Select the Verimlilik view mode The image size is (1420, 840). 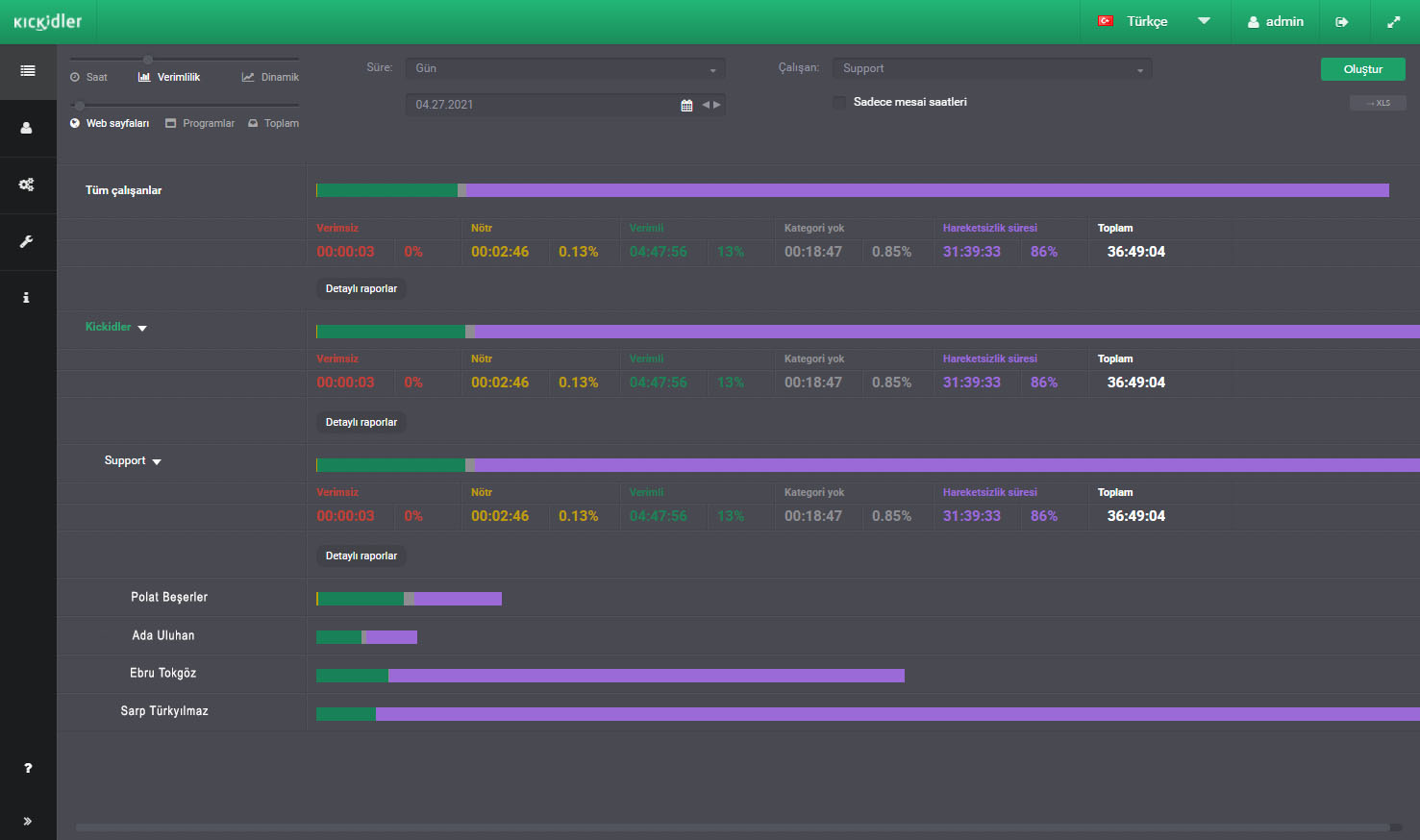point(169,77)
